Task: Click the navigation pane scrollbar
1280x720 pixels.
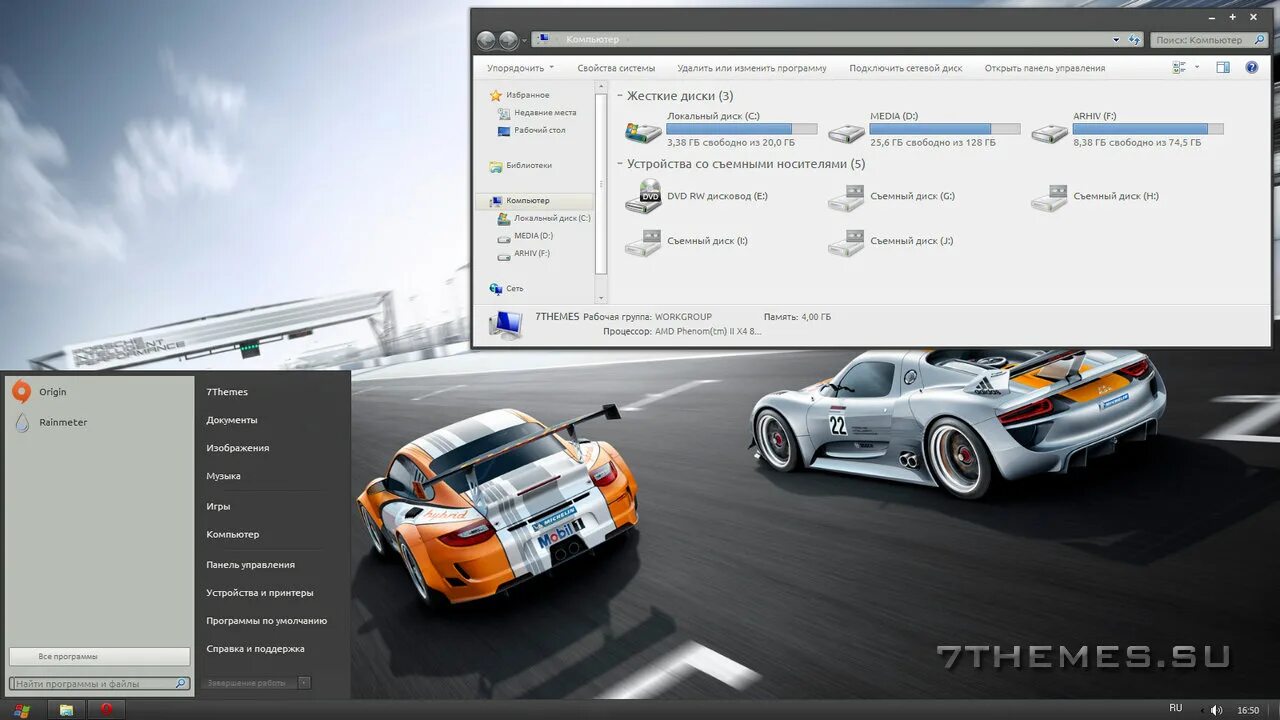Action: [601, 185]
